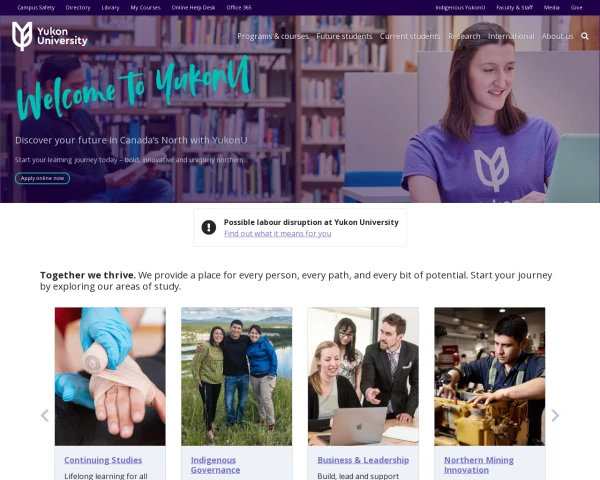Screen dimensions: 600x480
Task: Open Future students menu
Action: (344, 36)
